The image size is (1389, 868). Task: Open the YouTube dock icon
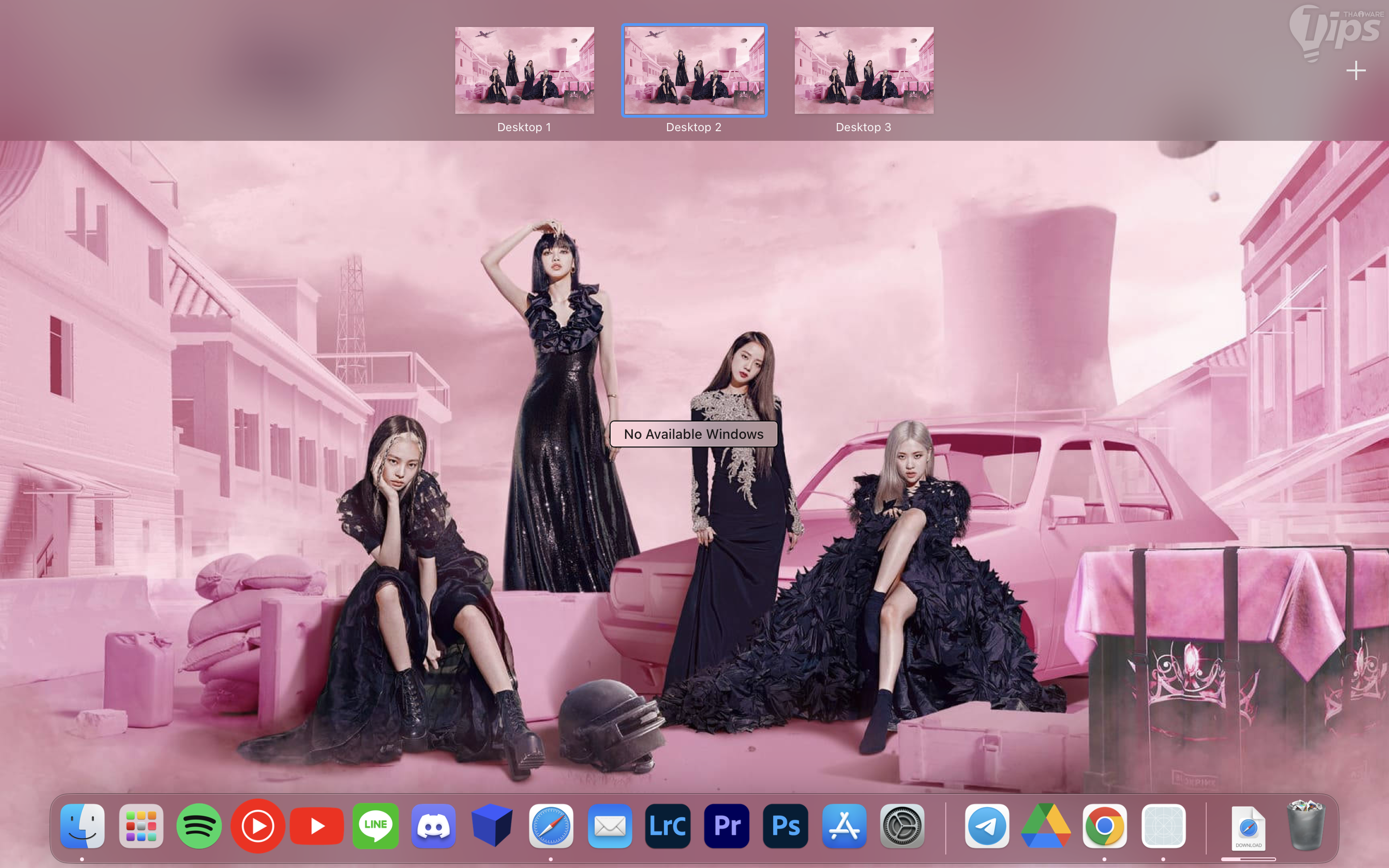click(317, 826)
